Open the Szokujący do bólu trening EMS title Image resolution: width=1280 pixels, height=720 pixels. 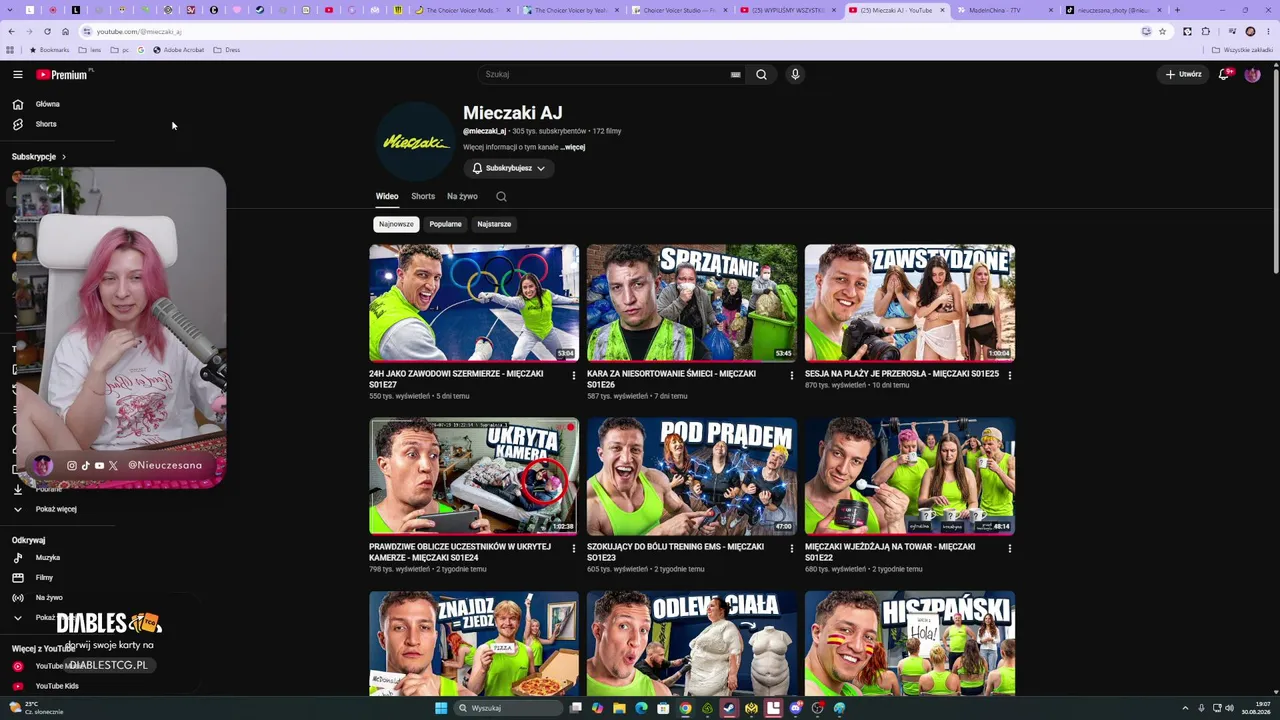[x=675, y=552]
